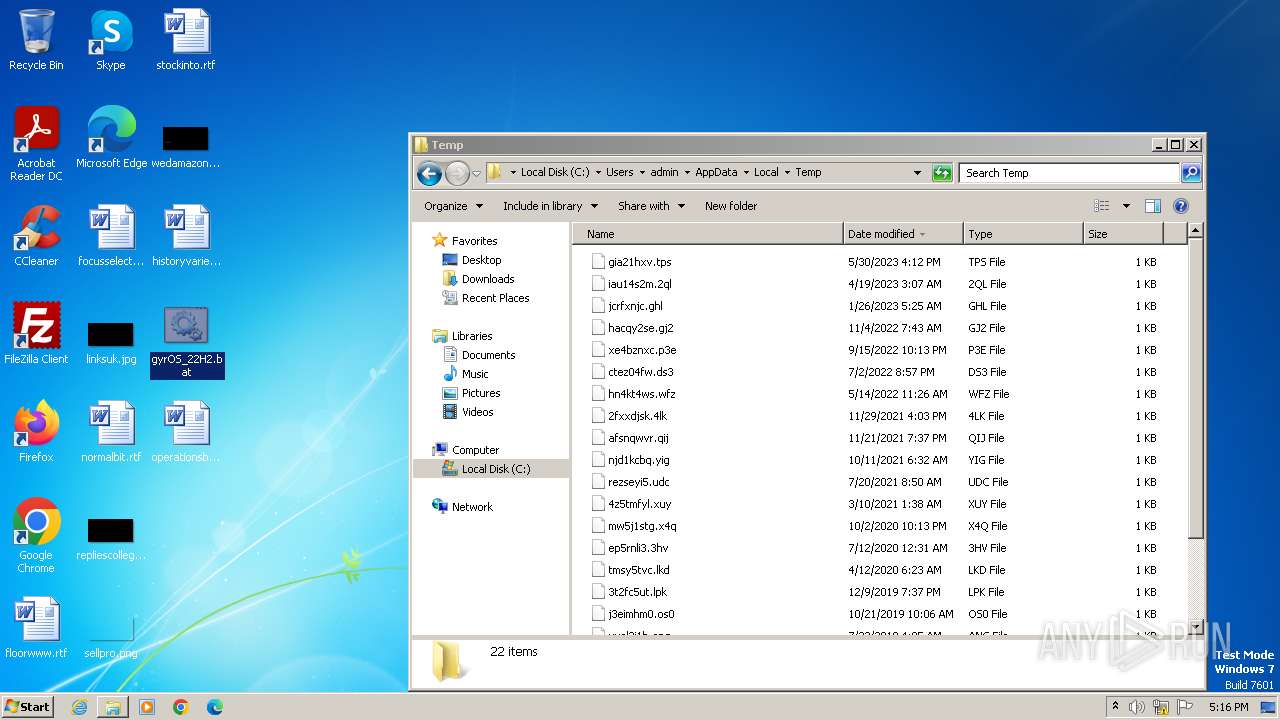Screen dimensions: 1280x720
Task: Click Local Disk (C:) breadcrumb
Action: (x=556, y=173)
